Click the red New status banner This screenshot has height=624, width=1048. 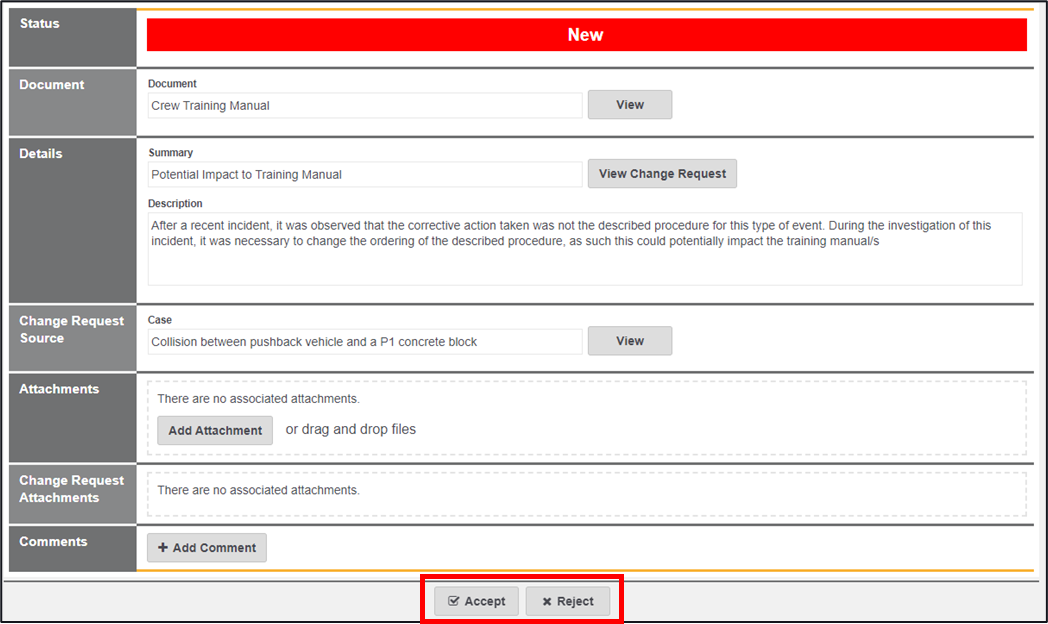click(586, 35)
